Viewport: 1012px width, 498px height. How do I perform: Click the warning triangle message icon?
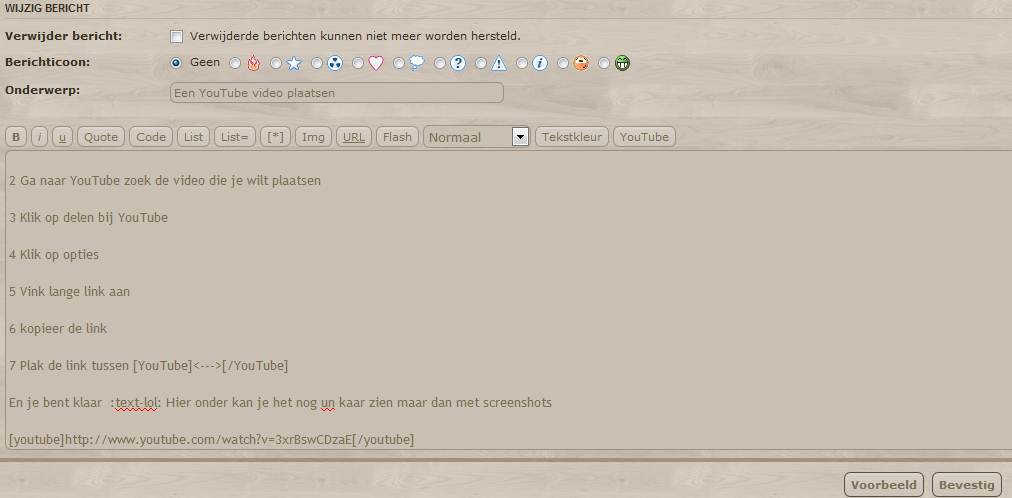pos(499,63)
